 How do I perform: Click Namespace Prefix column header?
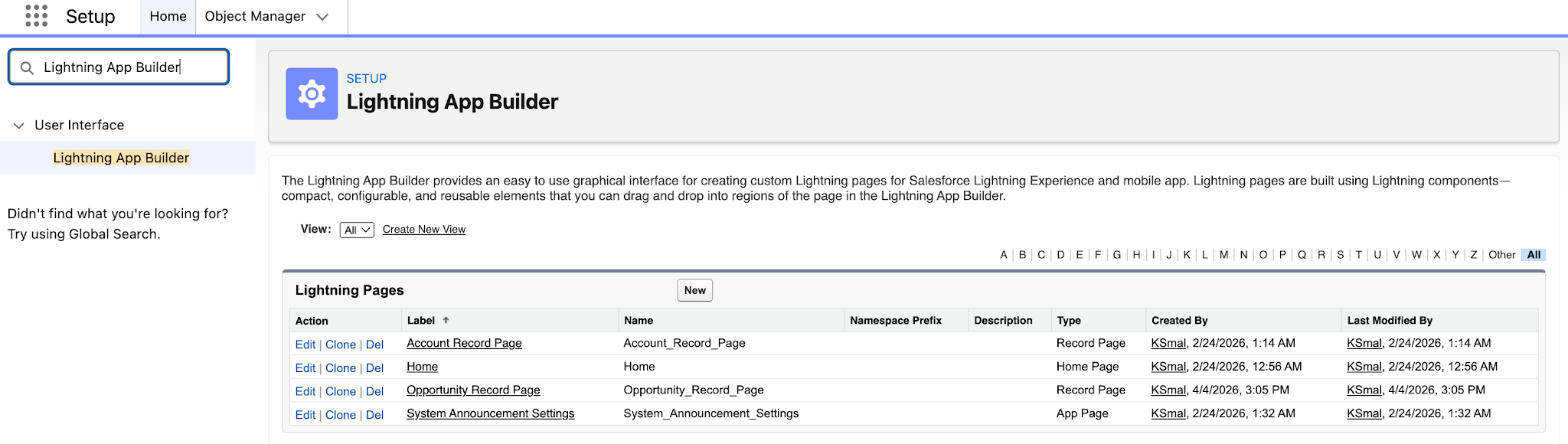896,321
